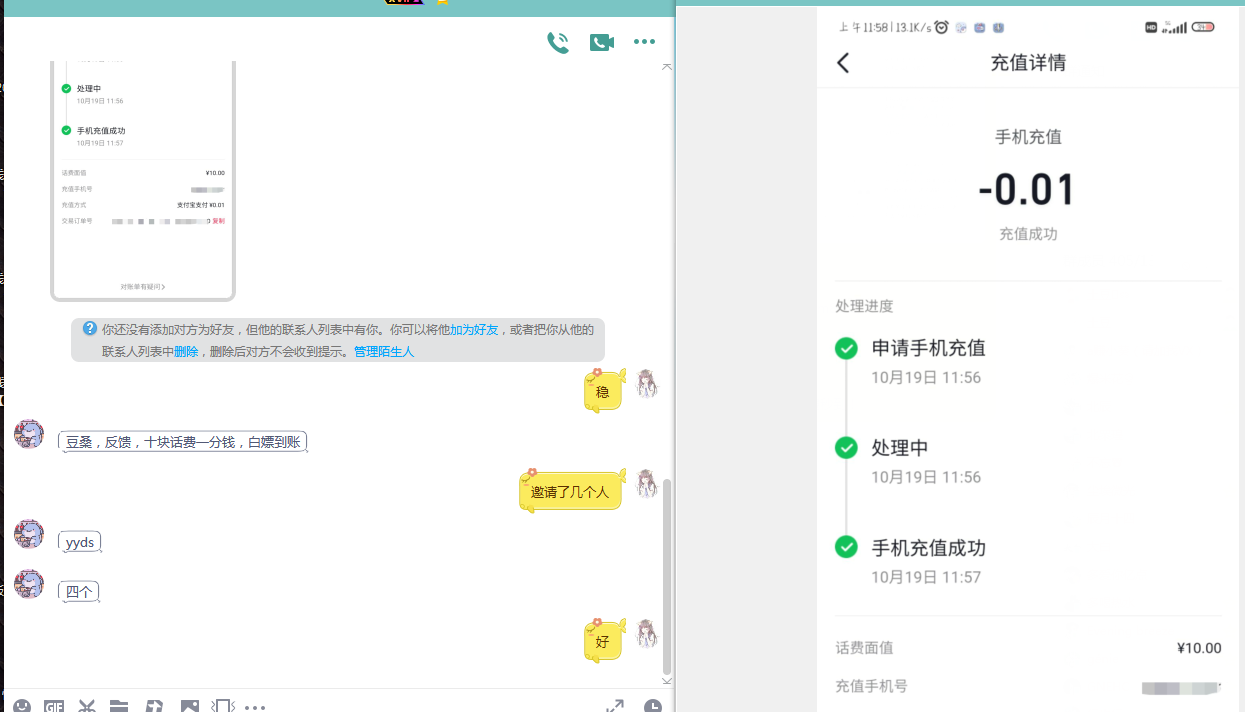Open extra tools via the toolbar ellipsis
Screen dimensions: 1245x712
(255, 706)
